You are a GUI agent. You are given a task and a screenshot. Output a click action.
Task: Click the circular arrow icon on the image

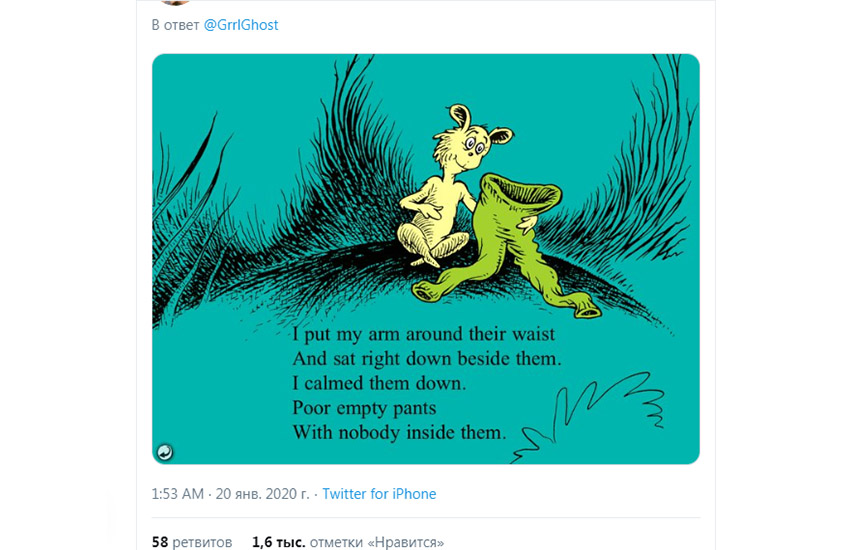point(166,452)
